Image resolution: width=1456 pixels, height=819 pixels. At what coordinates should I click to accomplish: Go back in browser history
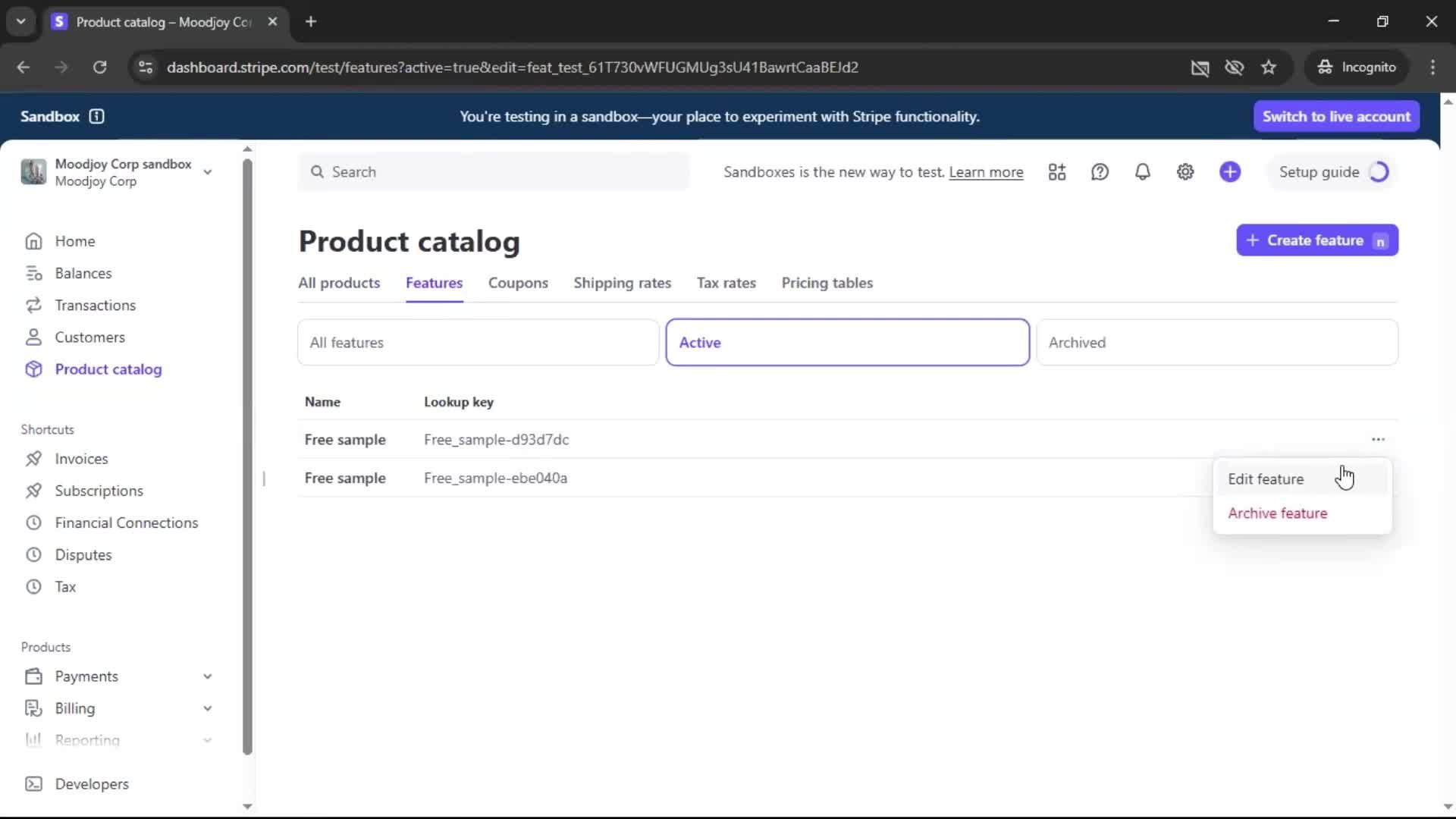click(24, 67)
